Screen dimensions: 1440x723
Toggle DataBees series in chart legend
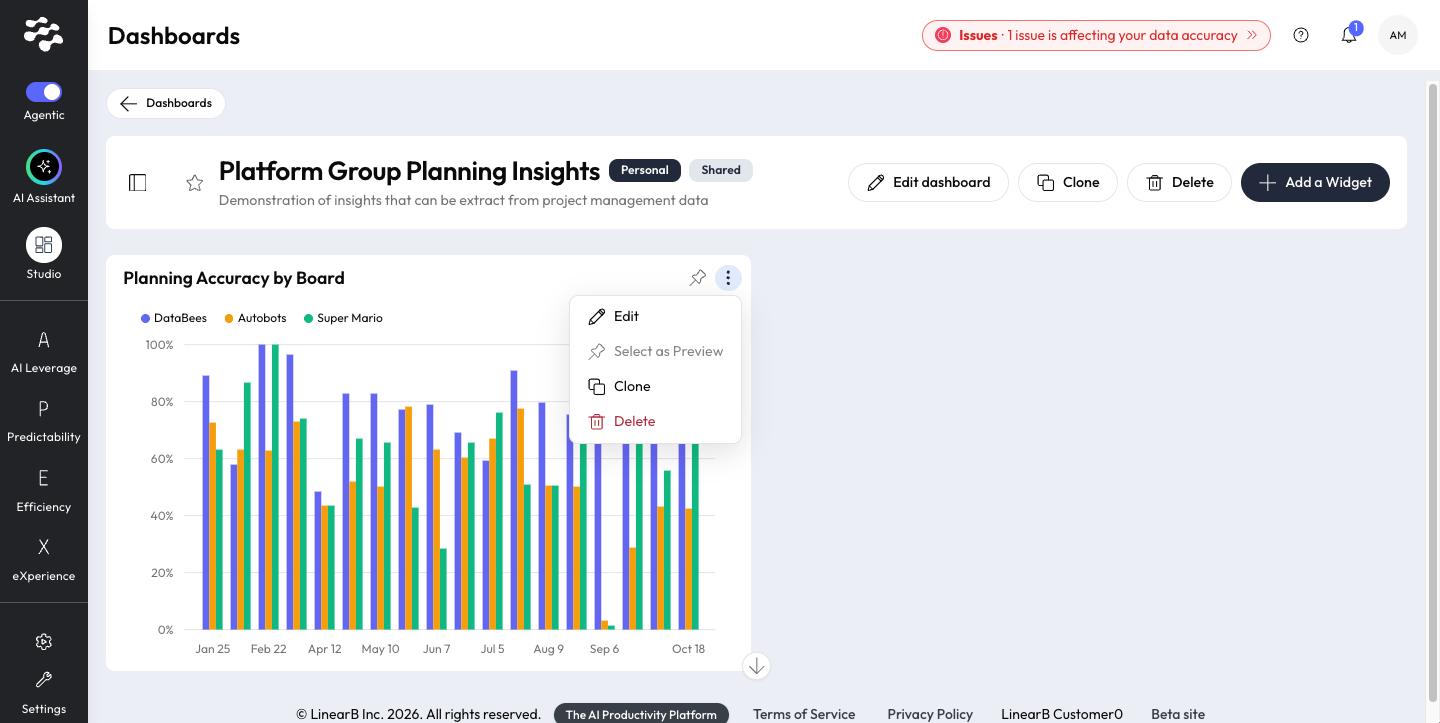174,318
